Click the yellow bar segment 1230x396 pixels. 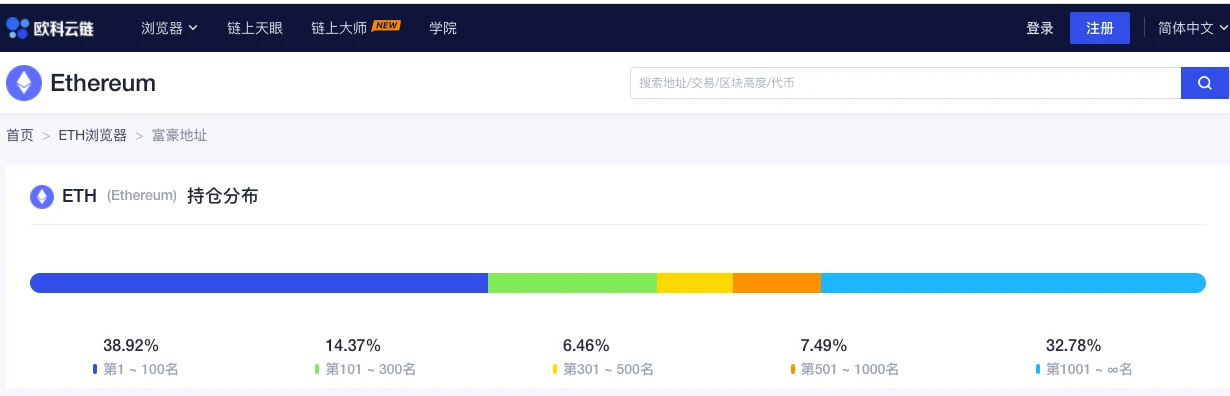695,283
